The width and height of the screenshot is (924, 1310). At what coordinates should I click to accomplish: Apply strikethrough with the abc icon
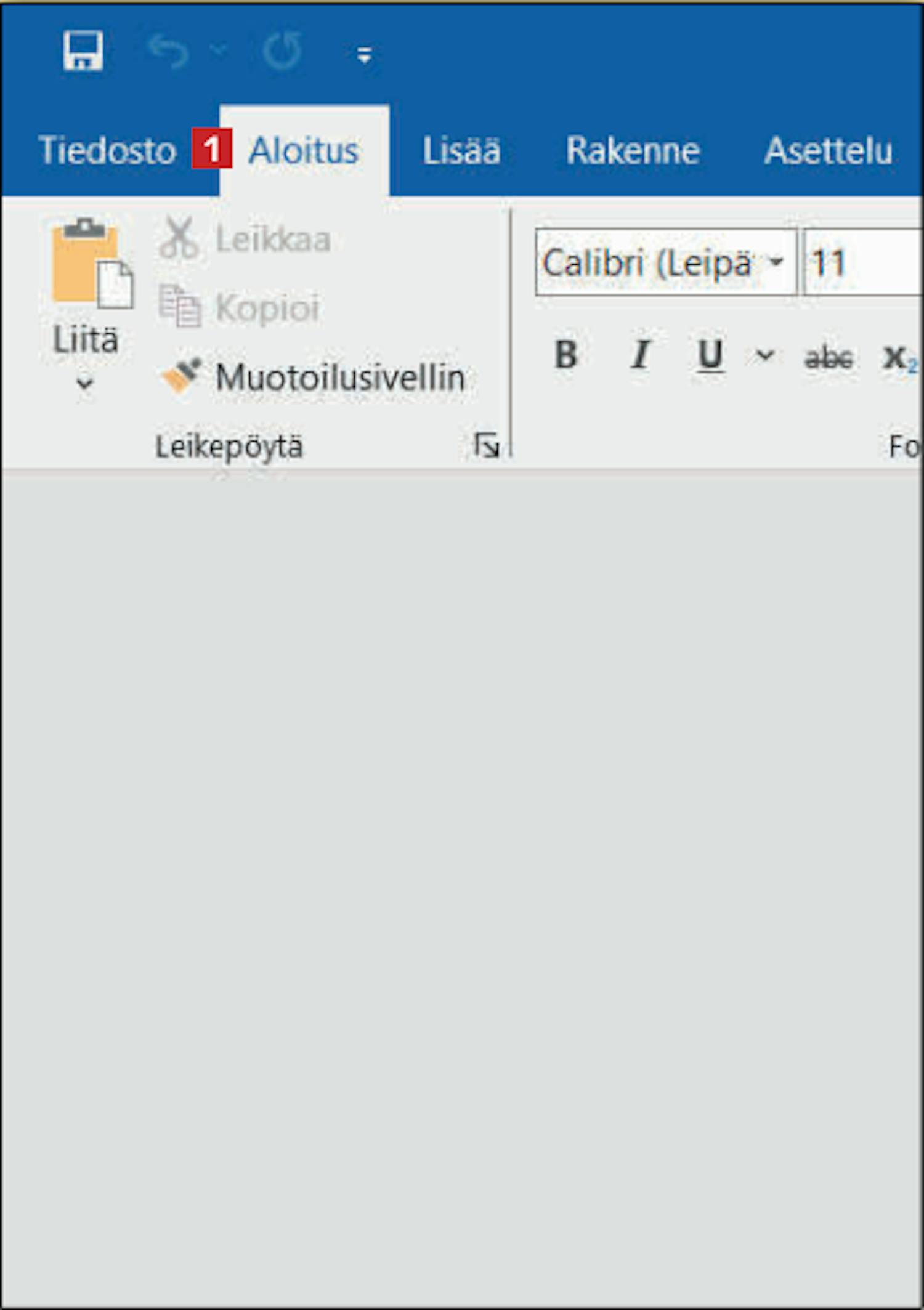click(x=829, y=357)
